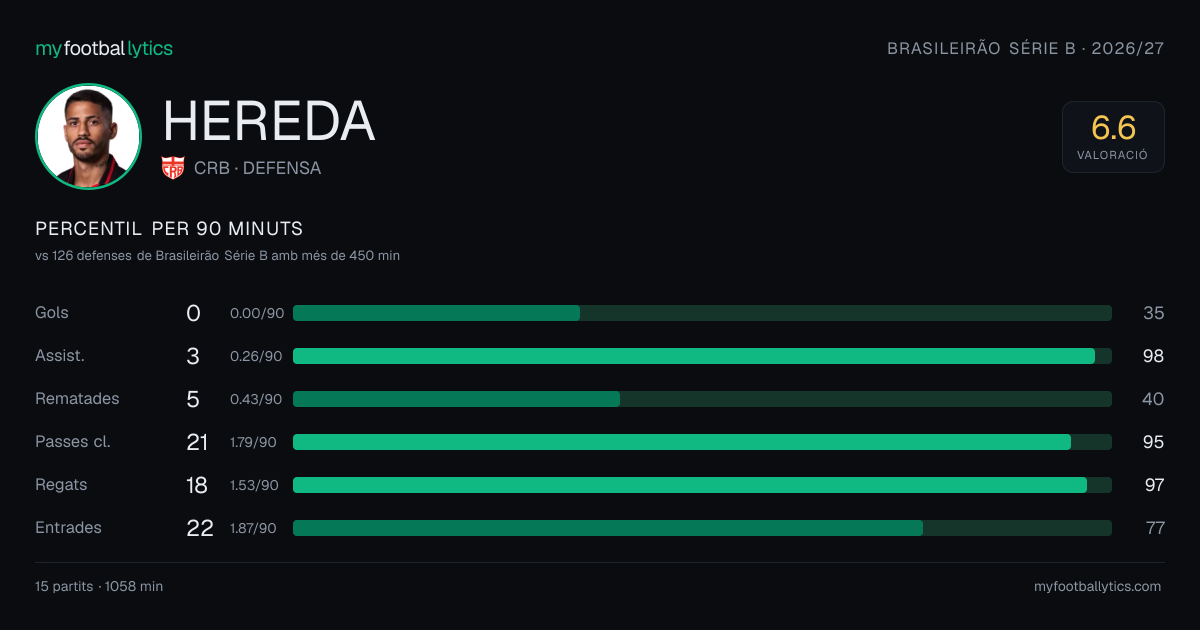The height and width of the screenshot is (630, 1200).
Task: Click the Entrades percentile bar
Action: tap(702, 528)
